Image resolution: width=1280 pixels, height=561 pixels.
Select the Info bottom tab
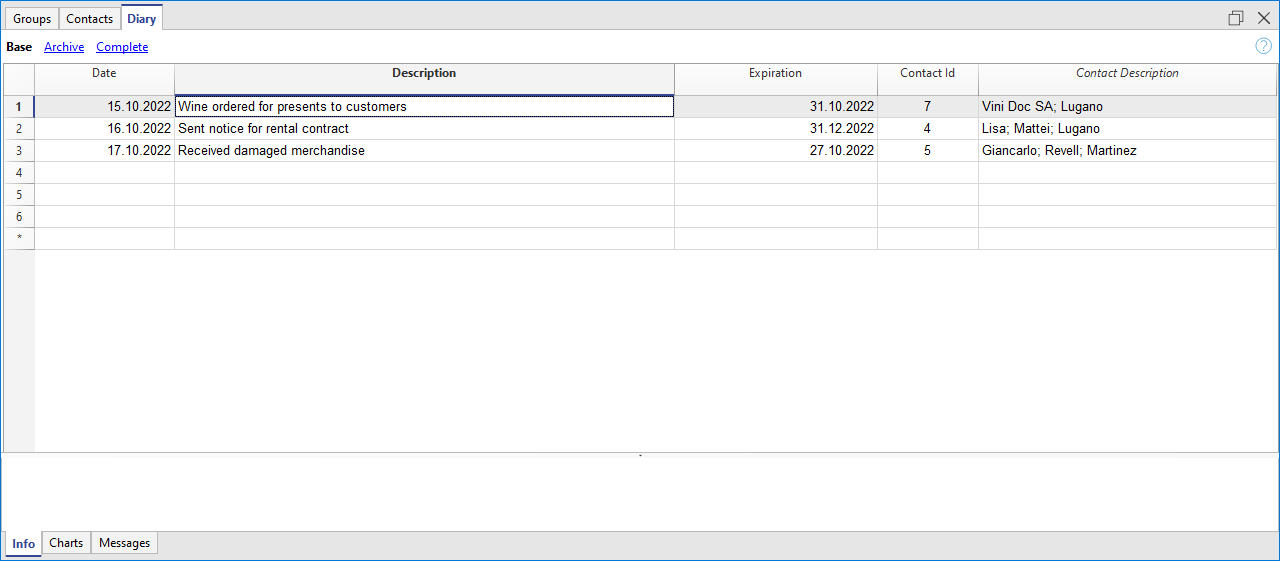23,544
